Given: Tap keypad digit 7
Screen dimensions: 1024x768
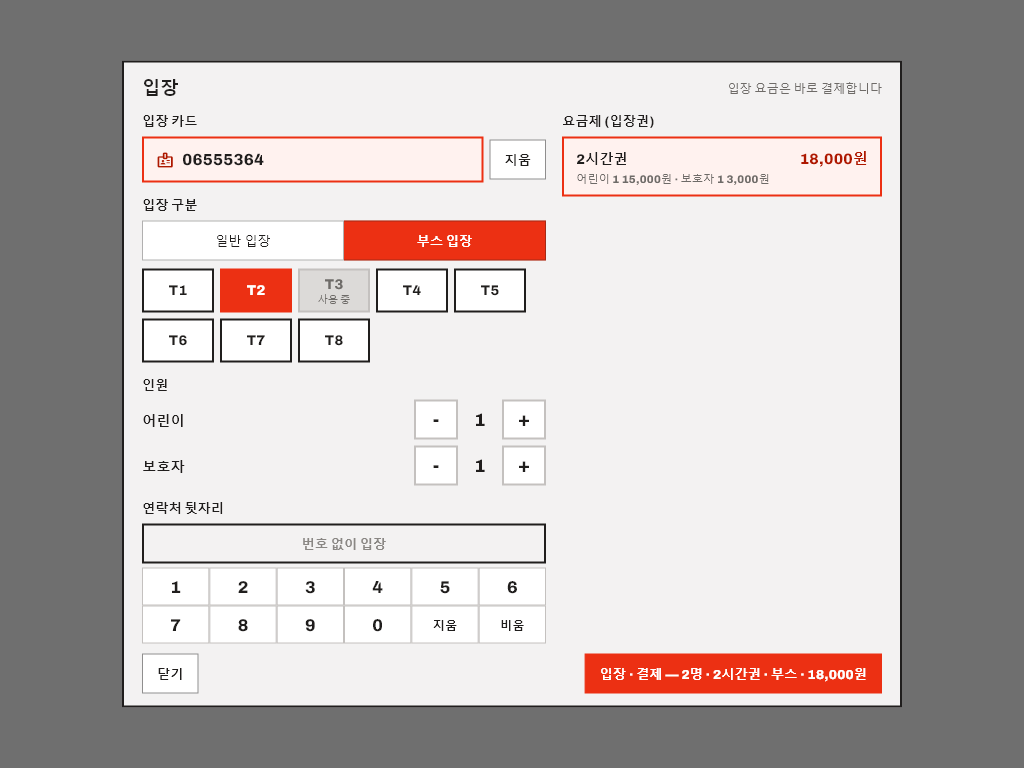Looking at the screenshot, I should click(x=176, y=625).
